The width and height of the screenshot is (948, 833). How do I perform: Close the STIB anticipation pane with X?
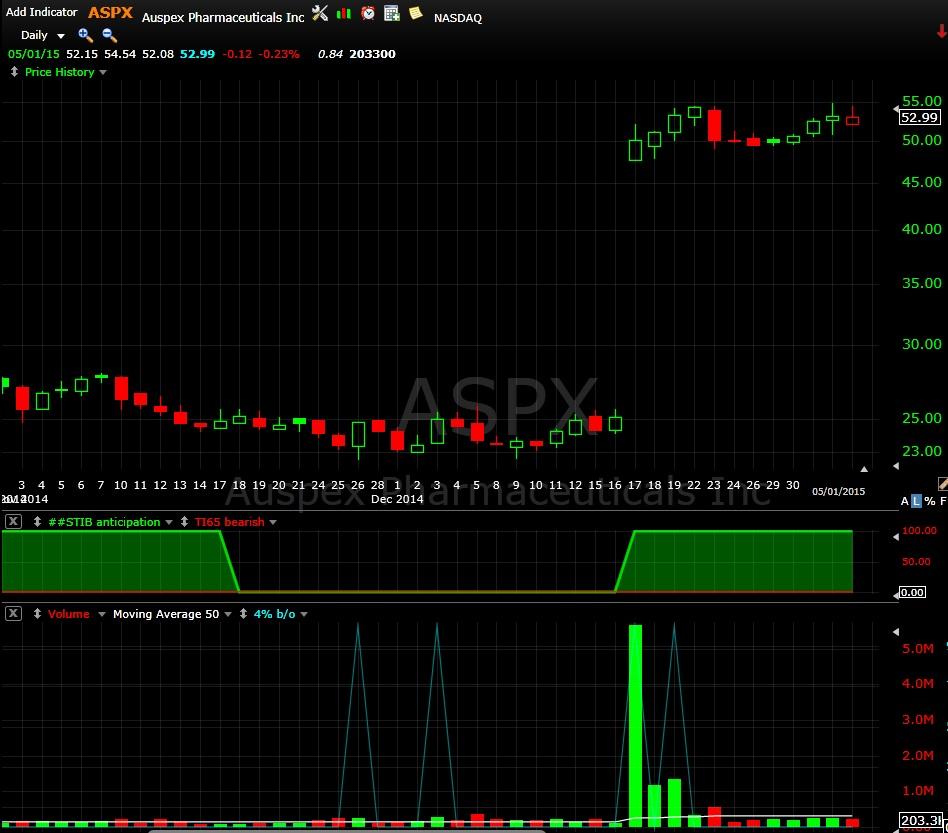click(x=13, y=522)
